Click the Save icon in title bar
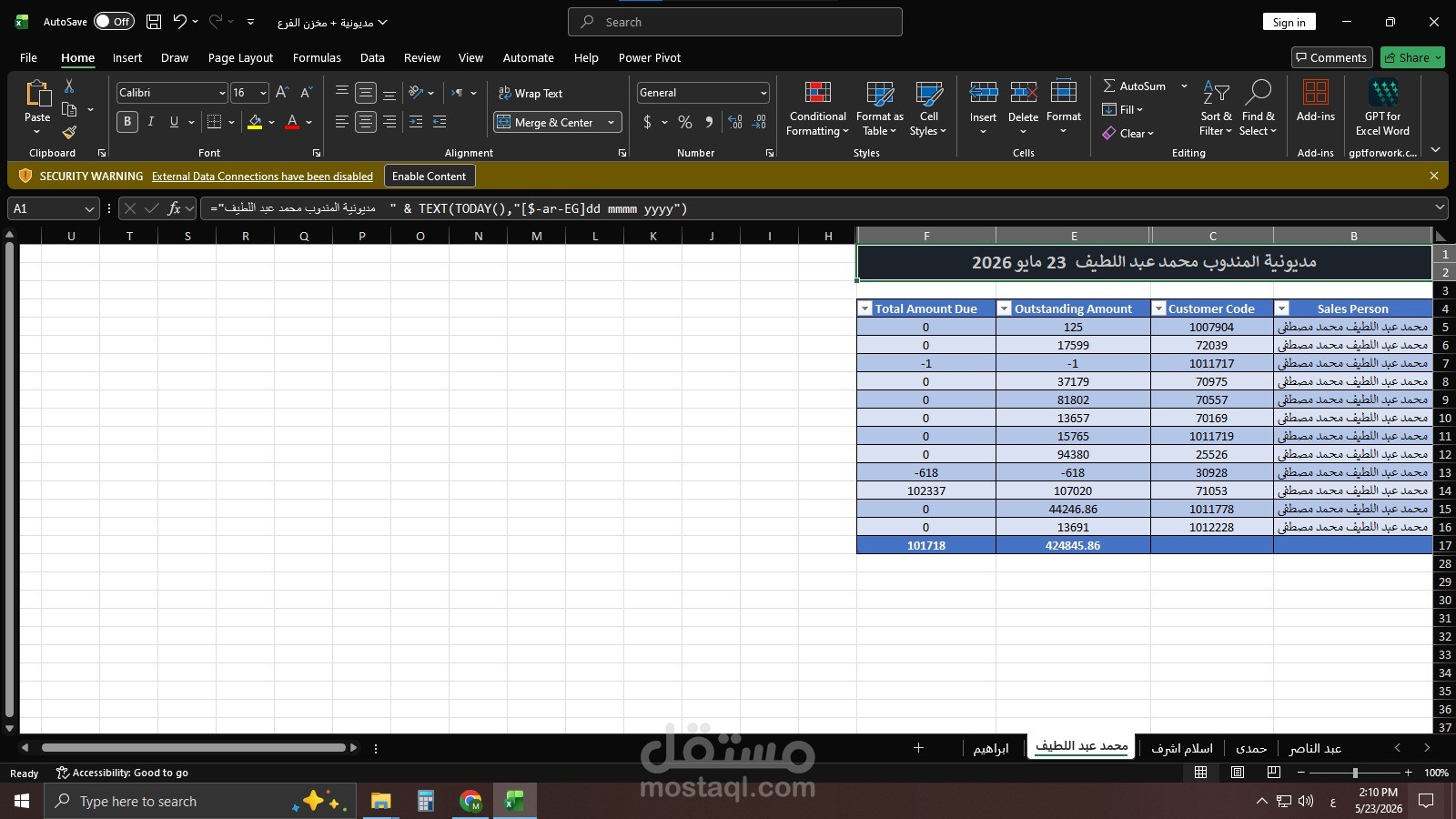This screenshot has height=819, width=1456. 154,22
